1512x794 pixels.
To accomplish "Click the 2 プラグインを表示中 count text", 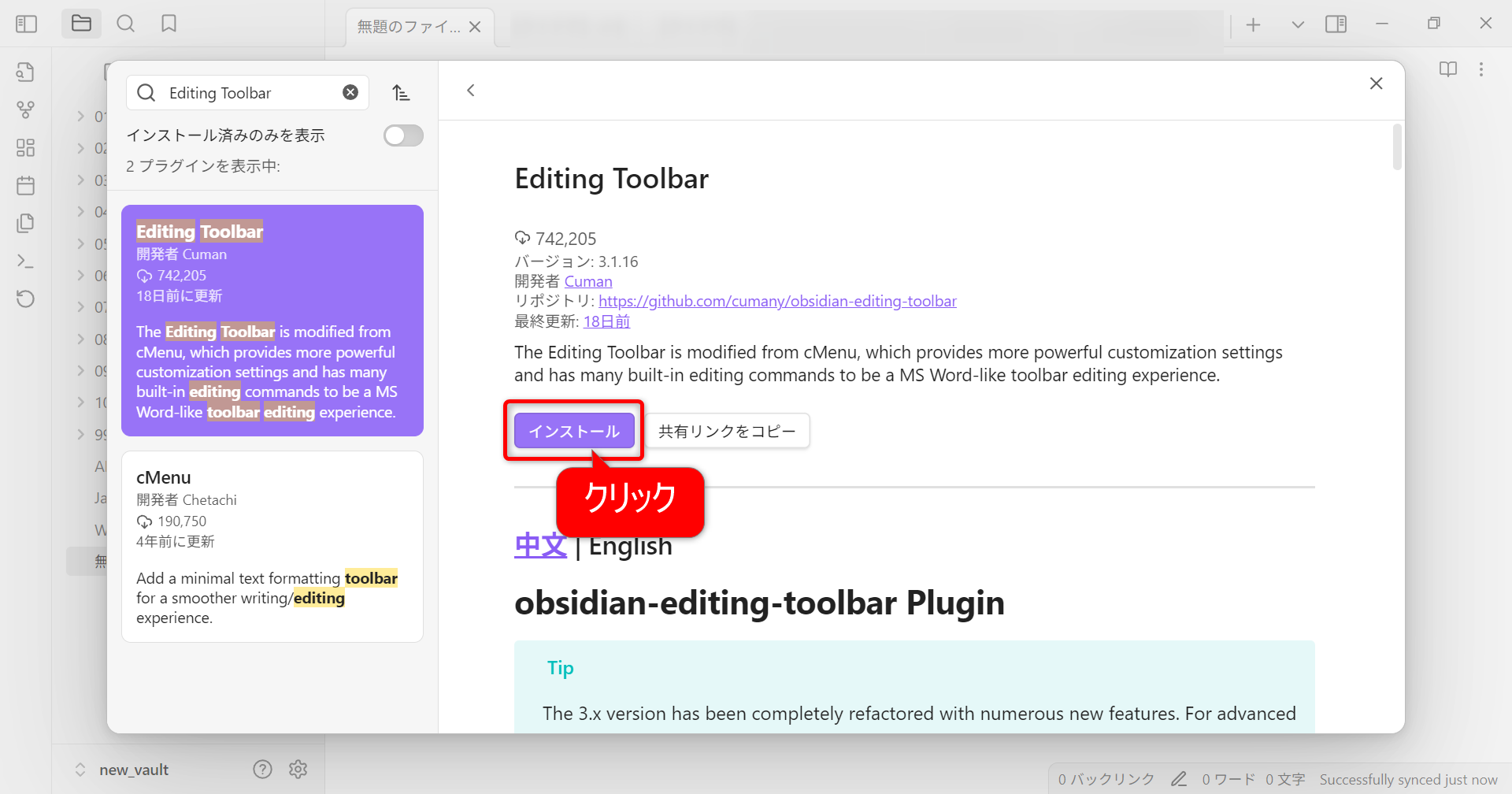I will (x=203, y=166).
